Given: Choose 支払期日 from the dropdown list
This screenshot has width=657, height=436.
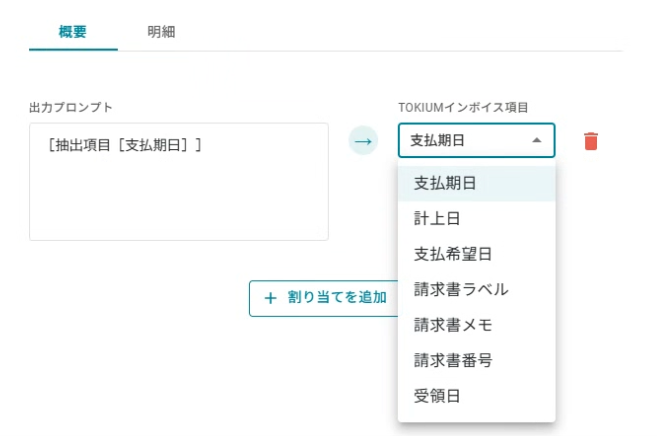Looking at the screenshot, I should [444, 183].
